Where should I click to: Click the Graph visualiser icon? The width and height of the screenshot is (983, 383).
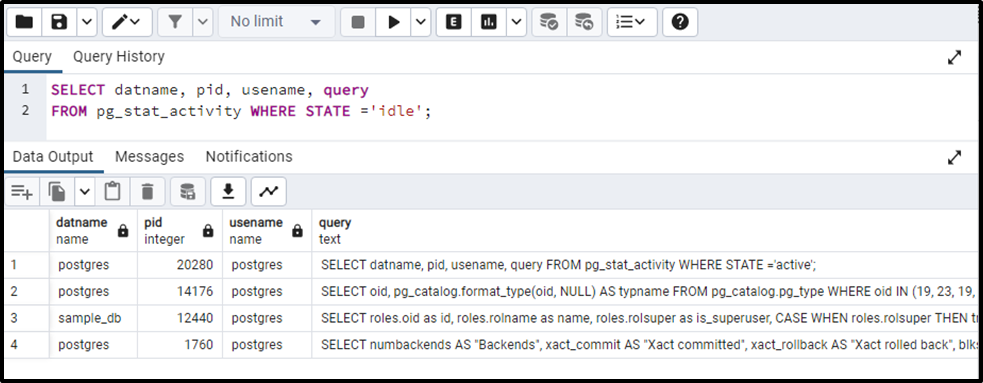tap(268, 192)
